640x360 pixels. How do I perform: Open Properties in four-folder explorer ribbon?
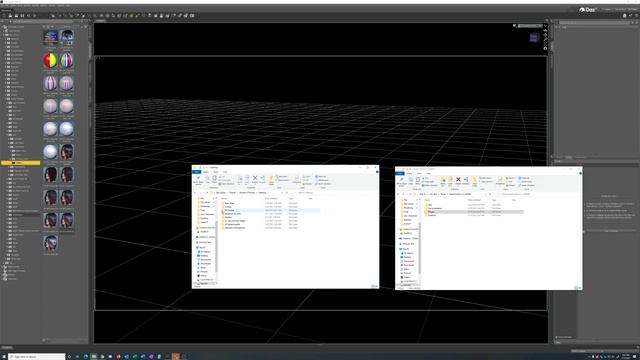(x=500, y=181)
